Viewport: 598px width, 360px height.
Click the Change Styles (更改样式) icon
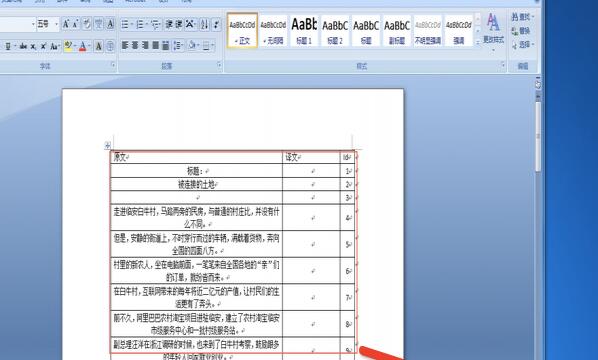(493, 30)
